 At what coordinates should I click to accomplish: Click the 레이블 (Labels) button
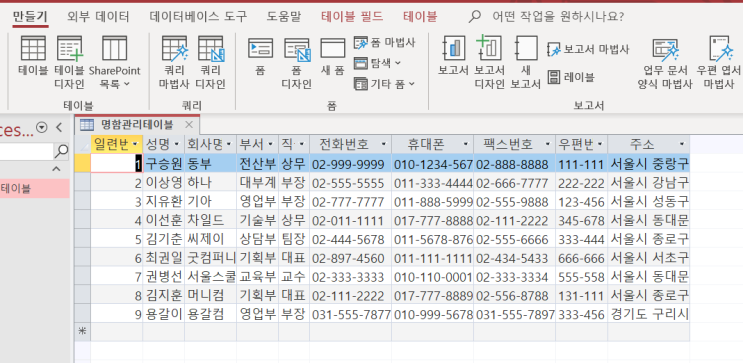(x=571, y=77)
